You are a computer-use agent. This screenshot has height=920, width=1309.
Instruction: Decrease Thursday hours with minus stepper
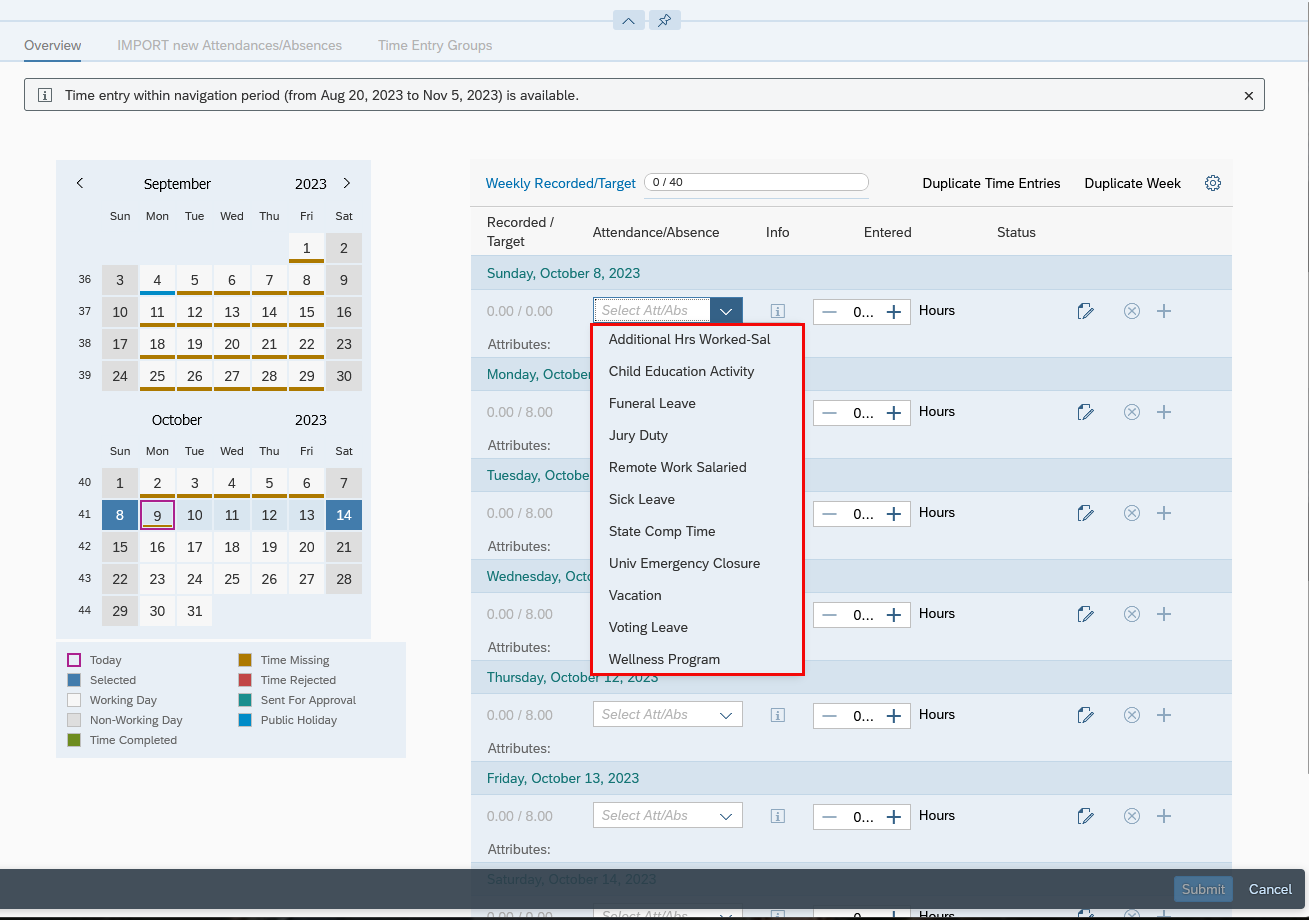(x=829, y=715)
